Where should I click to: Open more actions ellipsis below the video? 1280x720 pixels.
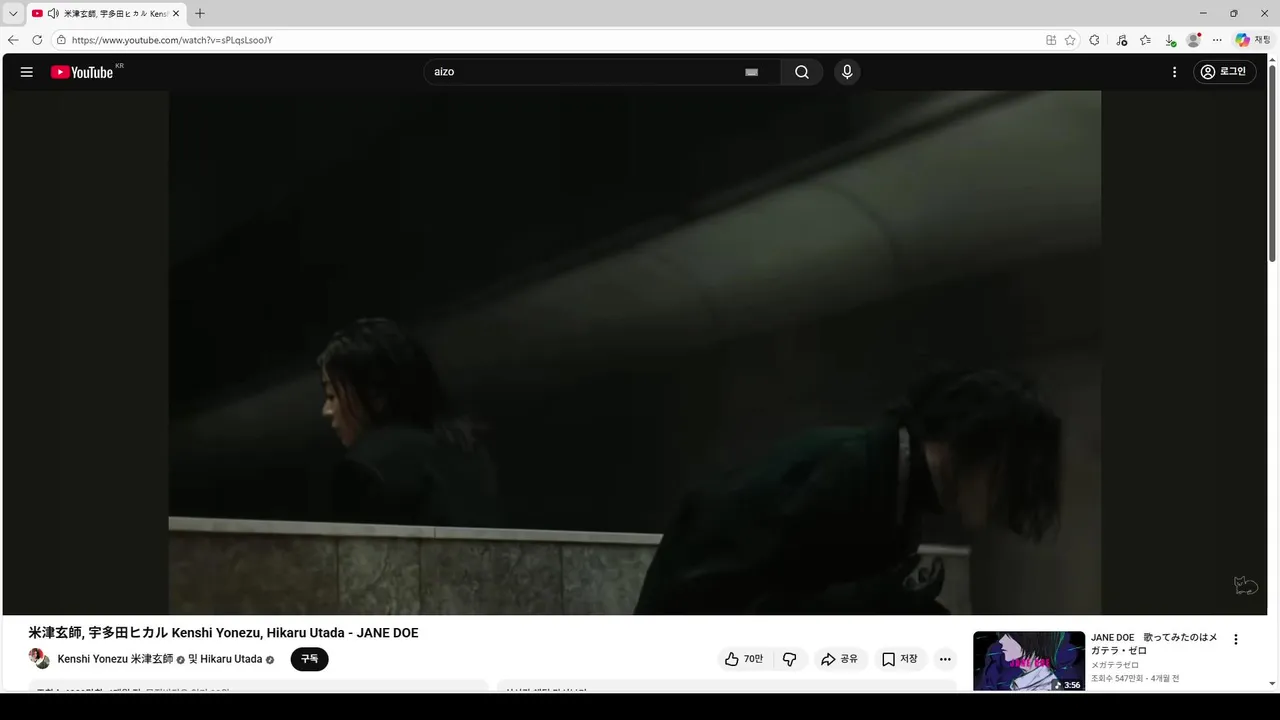[945, 659]
